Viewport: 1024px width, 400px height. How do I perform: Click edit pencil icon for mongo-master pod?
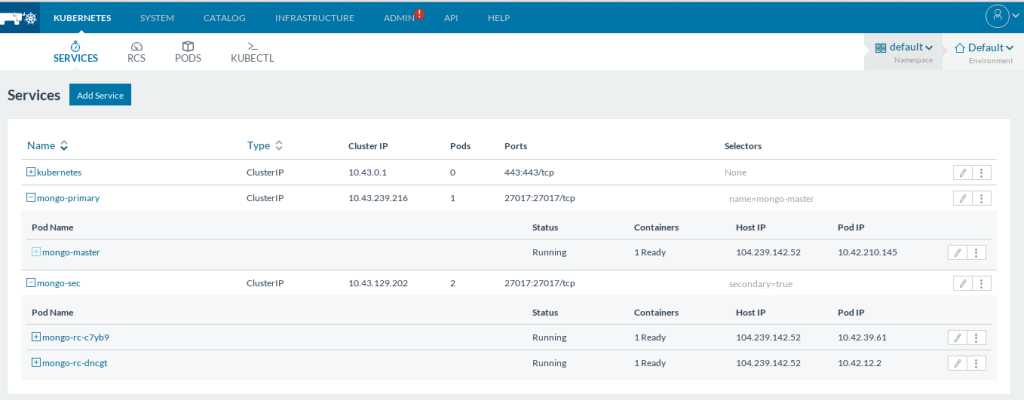[x=957, y=253]
